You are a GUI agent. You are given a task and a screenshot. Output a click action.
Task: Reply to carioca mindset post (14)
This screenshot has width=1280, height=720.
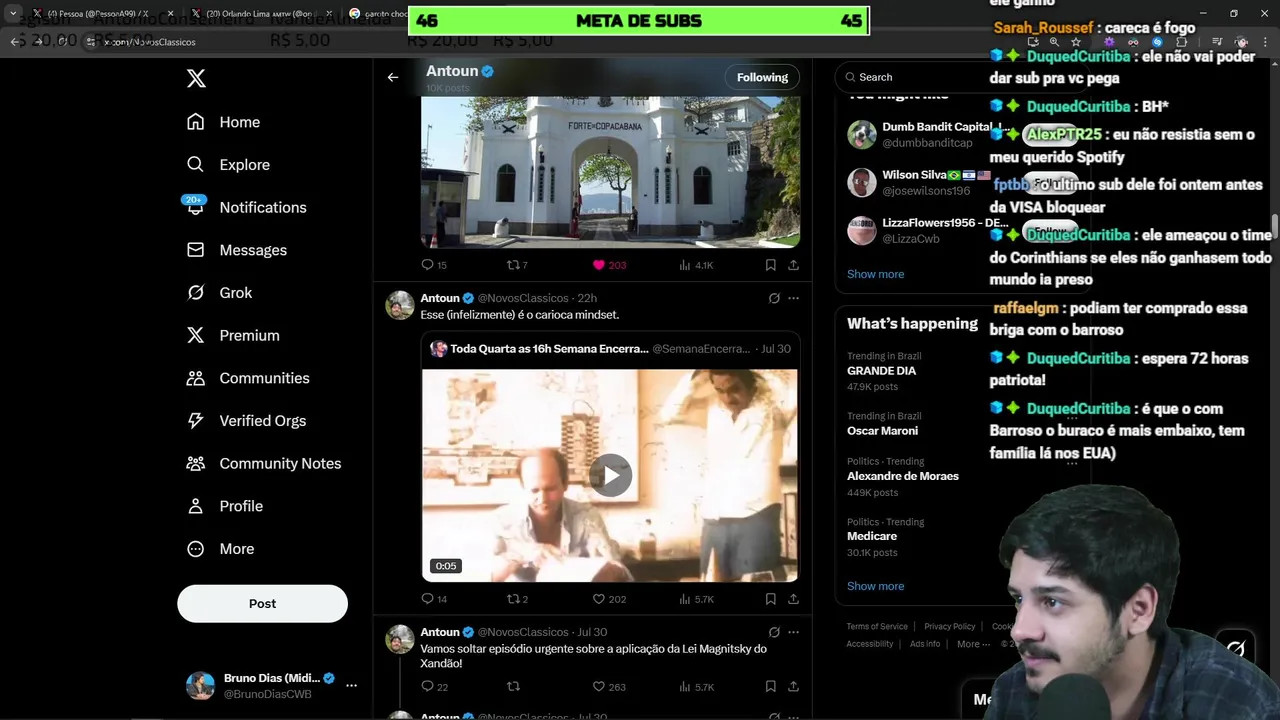point(434,599)
